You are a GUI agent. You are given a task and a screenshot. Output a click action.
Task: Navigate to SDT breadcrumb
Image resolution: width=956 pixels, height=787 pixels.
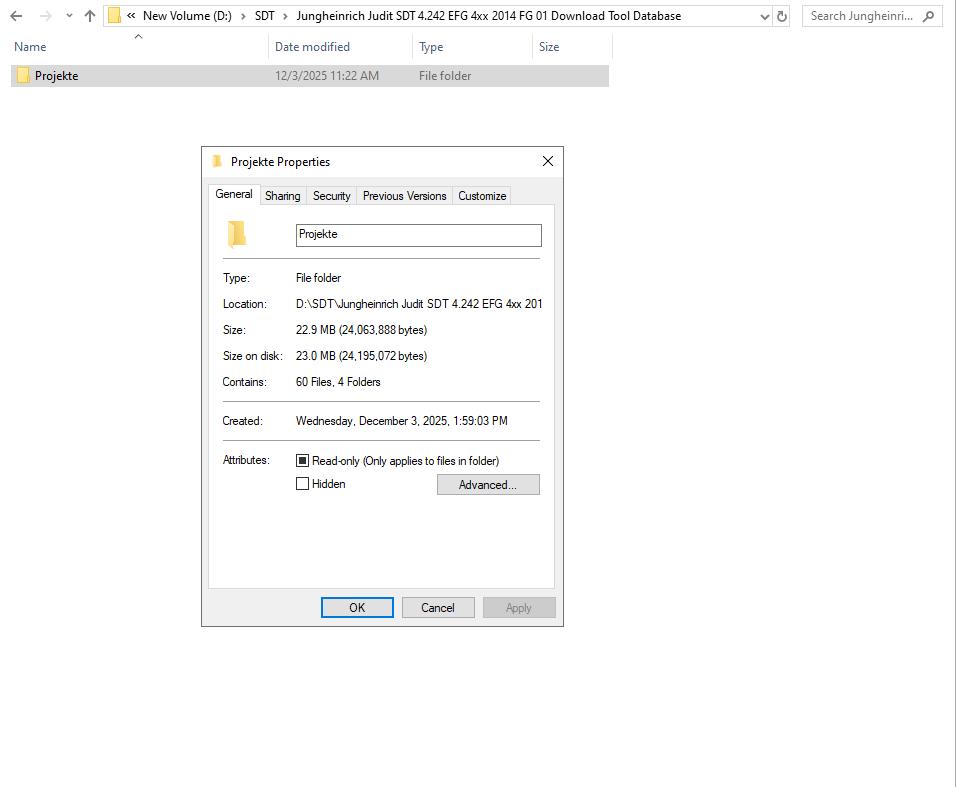coord(265,16)
